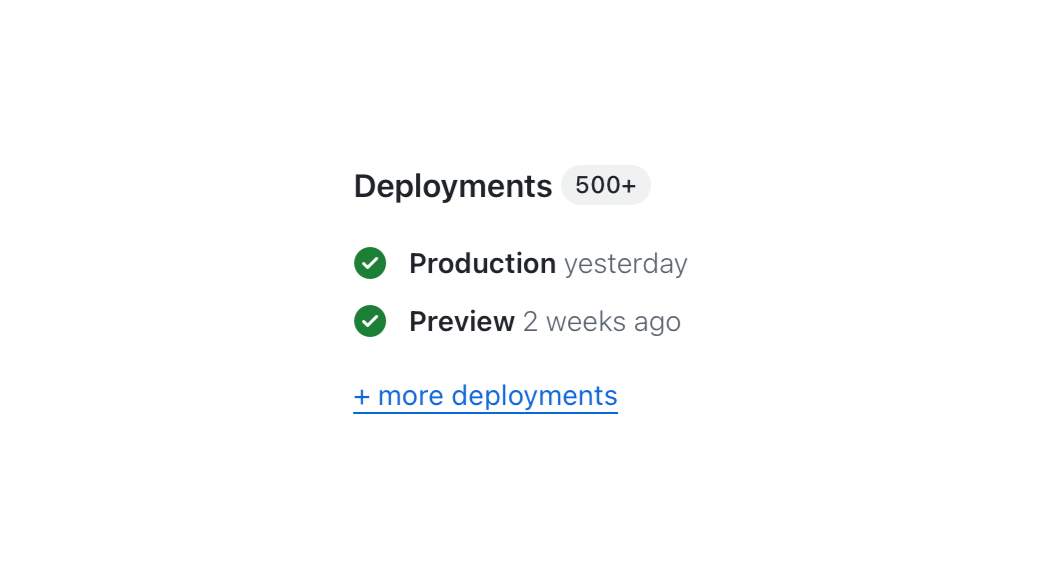Click the green checkmark beside Preview

coord(370,321)
